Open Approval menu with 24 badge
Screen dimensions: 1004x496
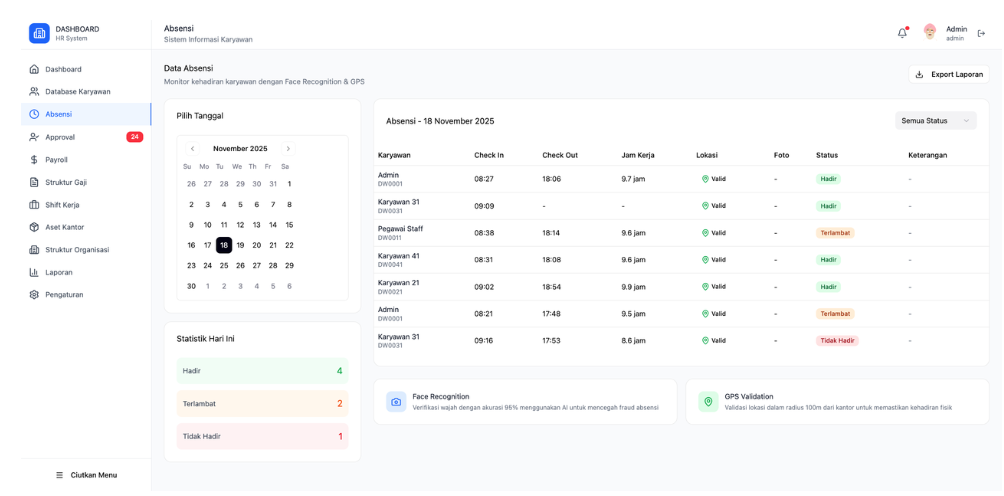tap(86, 137)
